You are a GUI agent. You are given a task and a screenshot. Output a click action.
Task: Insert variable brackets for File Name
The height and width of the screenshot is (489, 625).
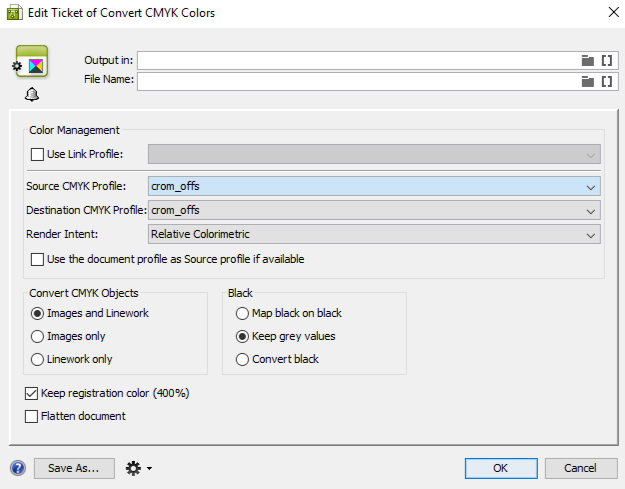(606, 81)
